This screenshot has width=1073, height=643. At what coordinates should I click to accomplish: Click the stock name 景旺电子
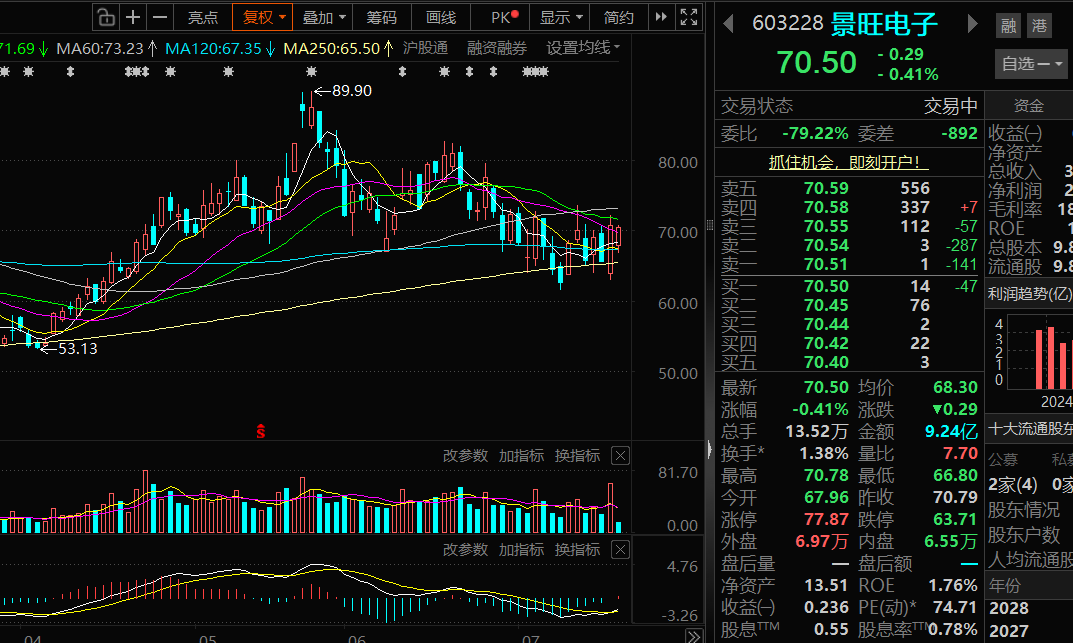click(x=884, y=25)
